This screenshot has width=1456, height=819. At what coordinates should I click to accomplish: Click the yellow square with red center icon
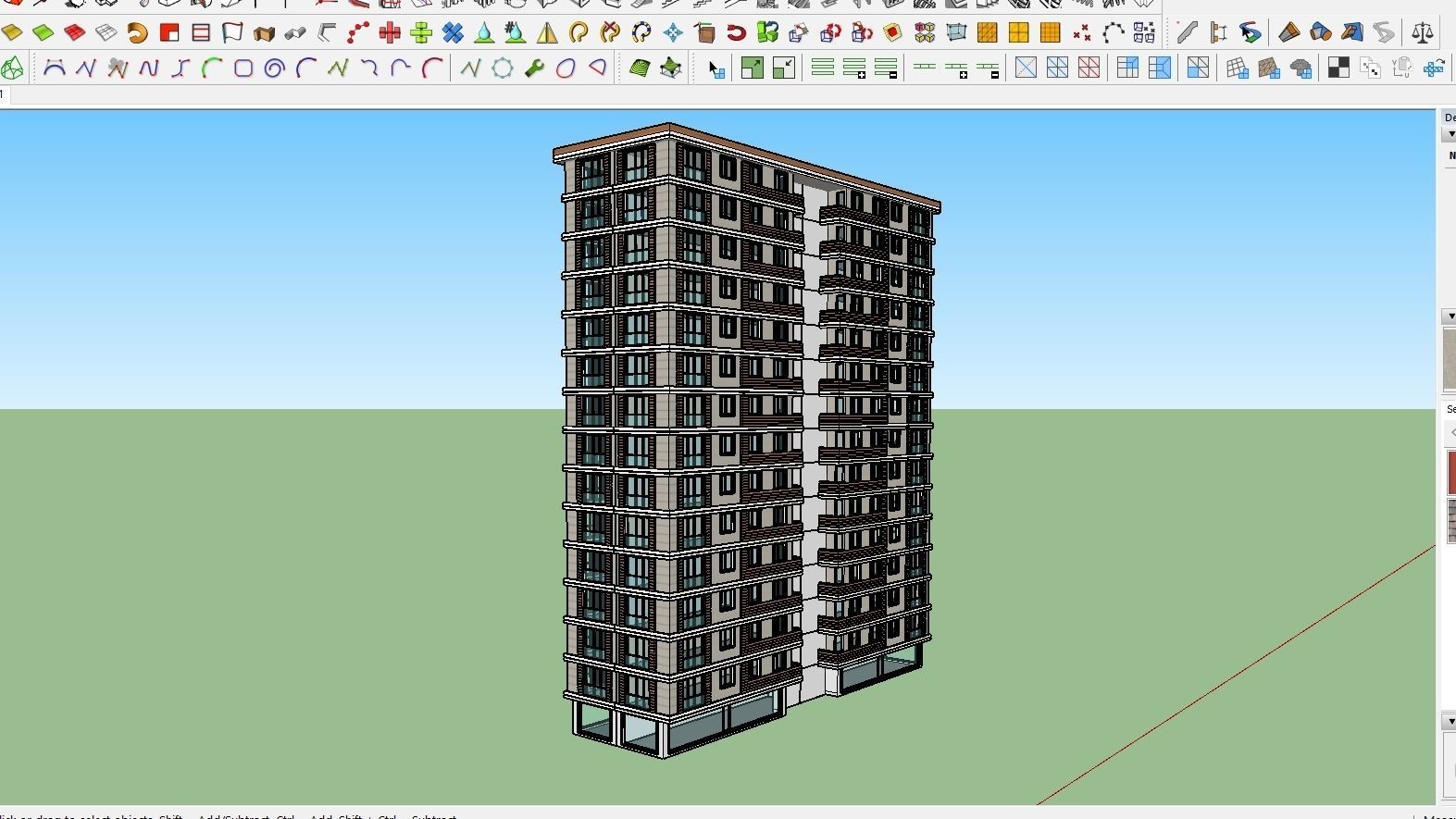[893, 33]
